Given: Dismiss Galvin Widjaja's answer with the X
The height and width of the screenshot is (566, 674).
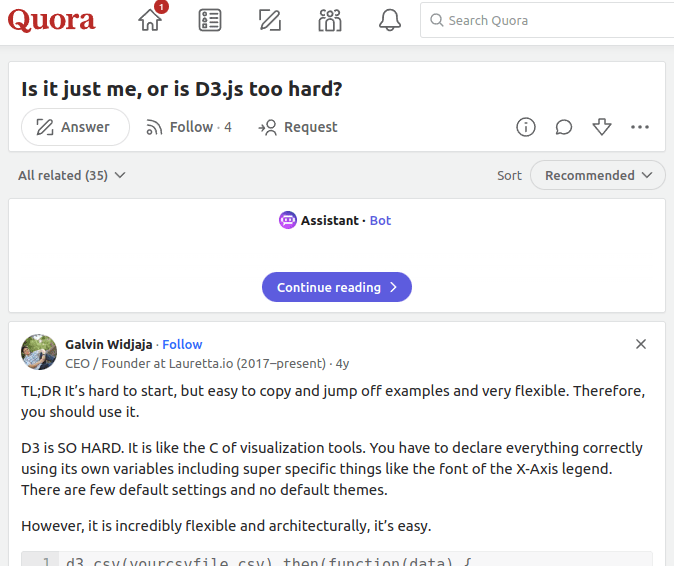Looking at the screenshot, I should click(640, 344).
